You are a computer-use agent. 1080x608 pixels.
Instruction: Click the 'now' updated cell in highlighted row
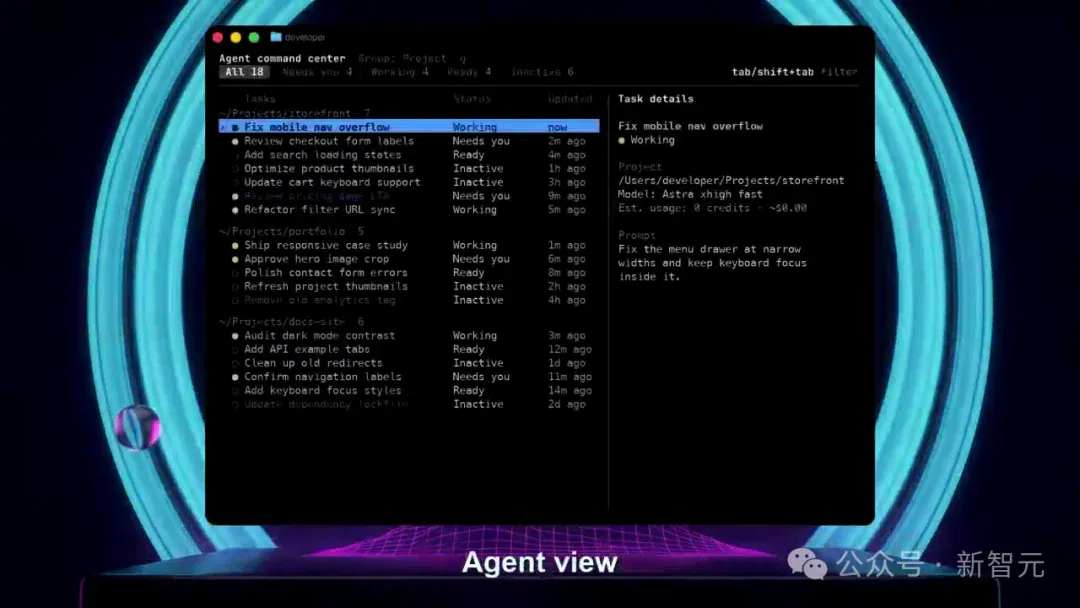tap(557, 127)
